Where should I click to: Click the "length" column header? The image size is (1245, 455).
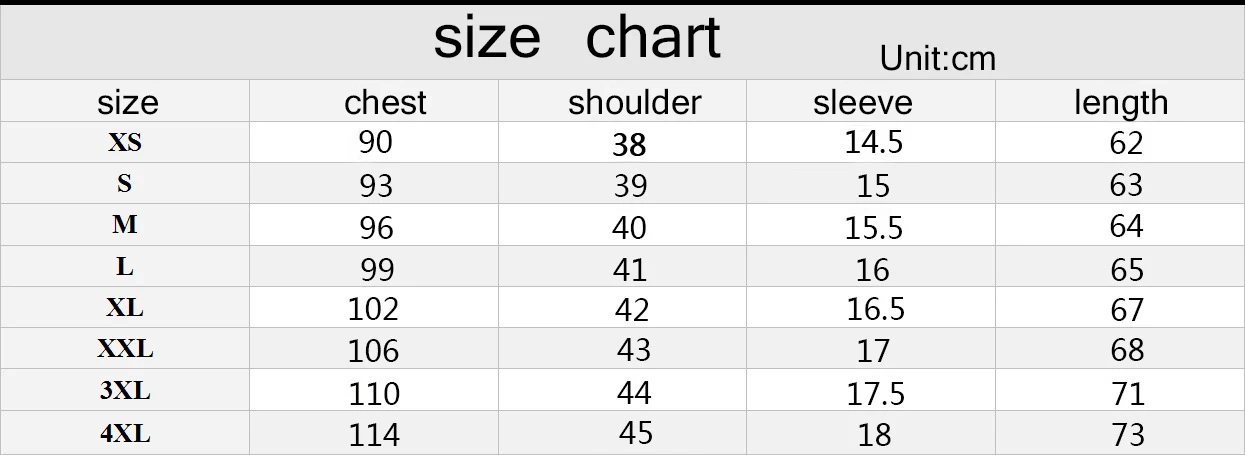[x=1121, y=103]
